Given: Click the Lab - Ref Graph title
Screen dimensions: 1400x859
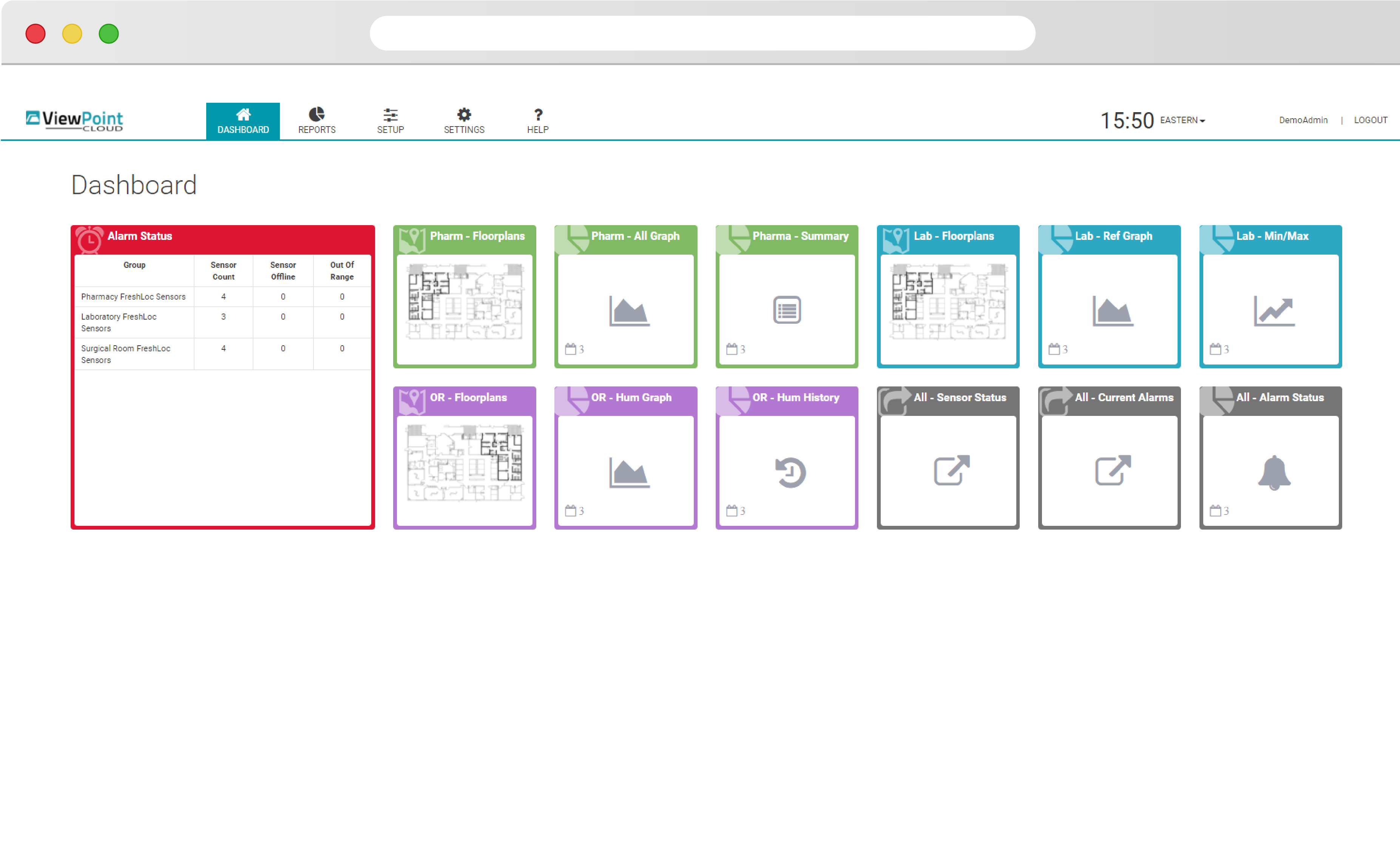Looking at the screenshot, I should (x=1114, y=236).
